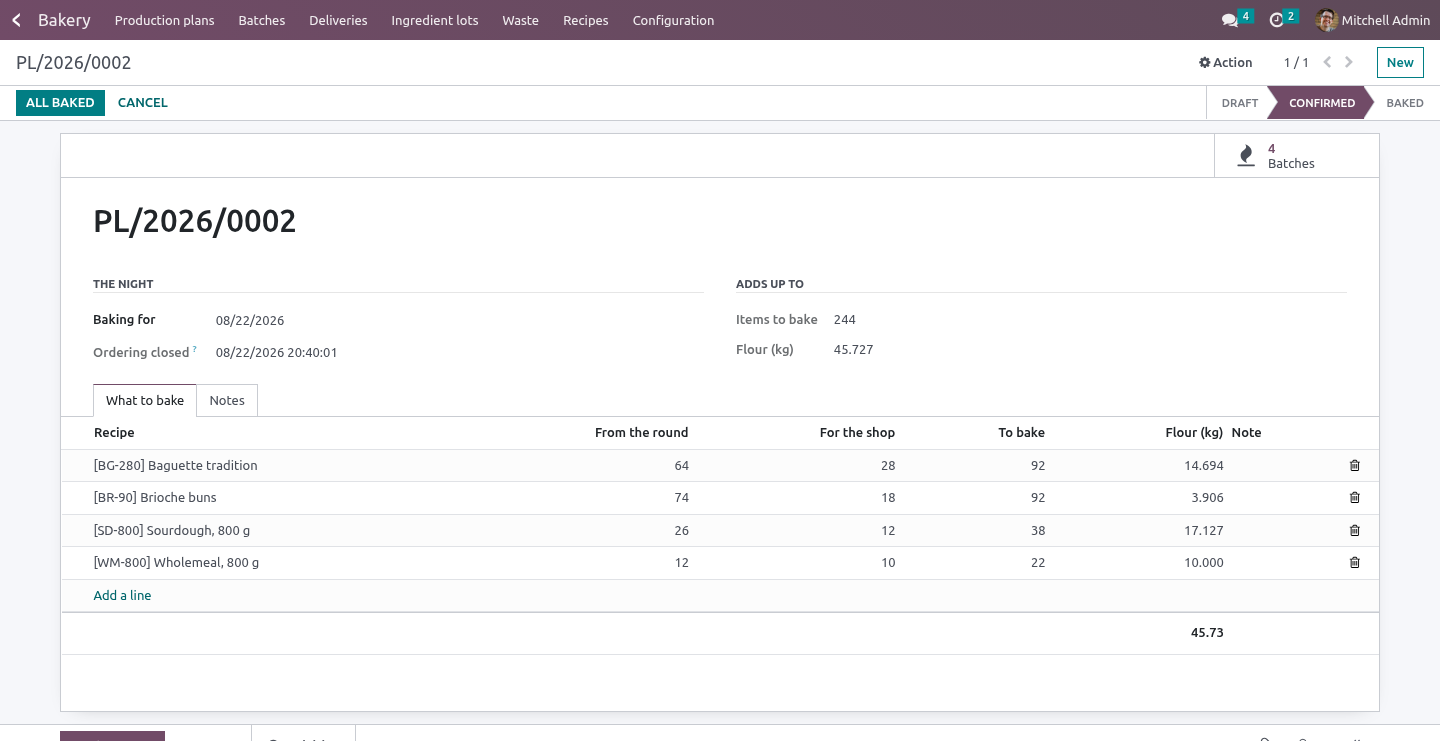Image resolution: width=1440 pixels, height=741 pixels.
Task: Open the Configuration menu
Action: (673, 20)
